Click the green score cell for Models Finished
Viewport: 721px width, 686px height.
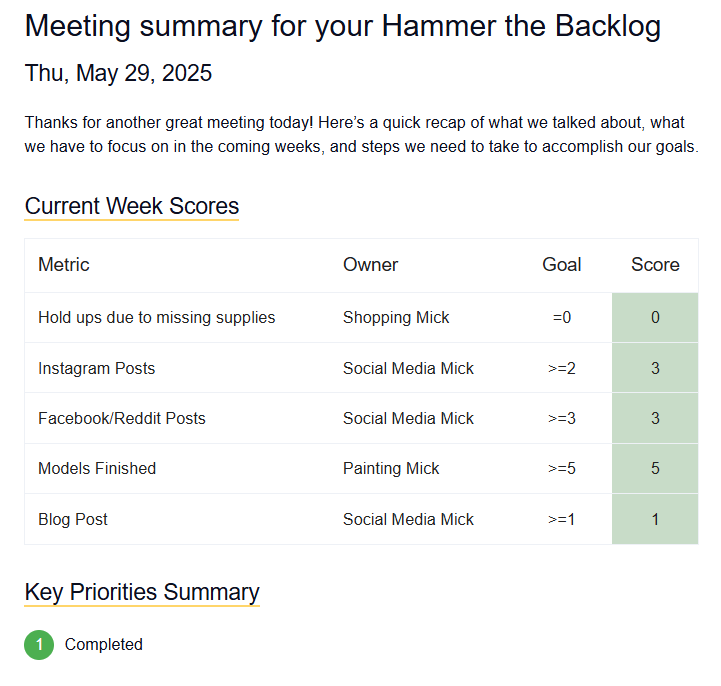tap(655, 468)
